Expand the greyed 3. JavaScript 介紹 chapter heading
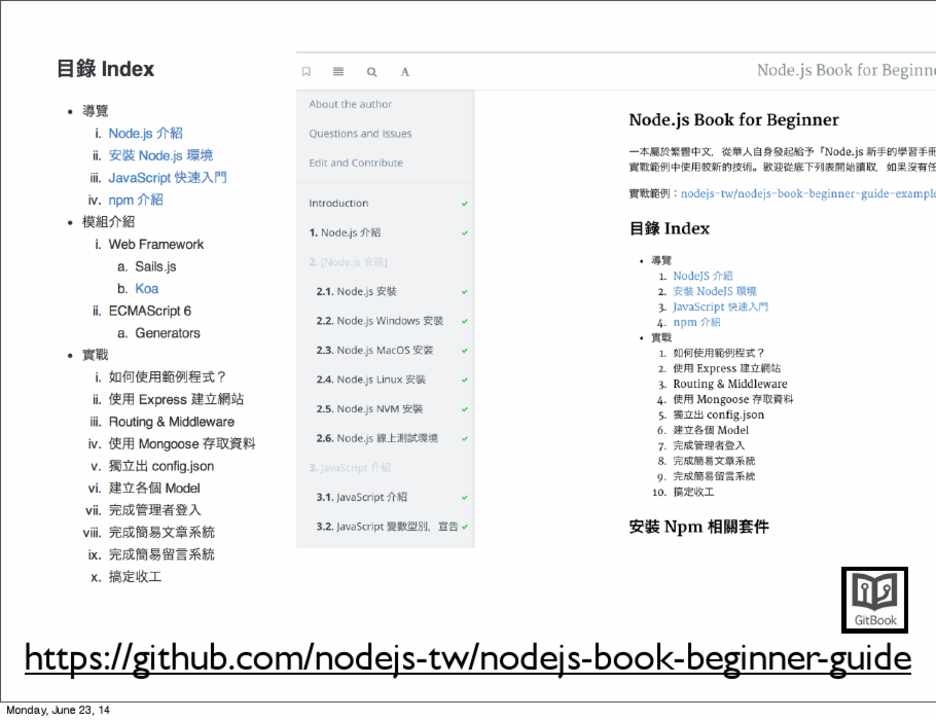The width and height of the screenshot is (936, 720). pyautogui.click(x=350, y=467)
